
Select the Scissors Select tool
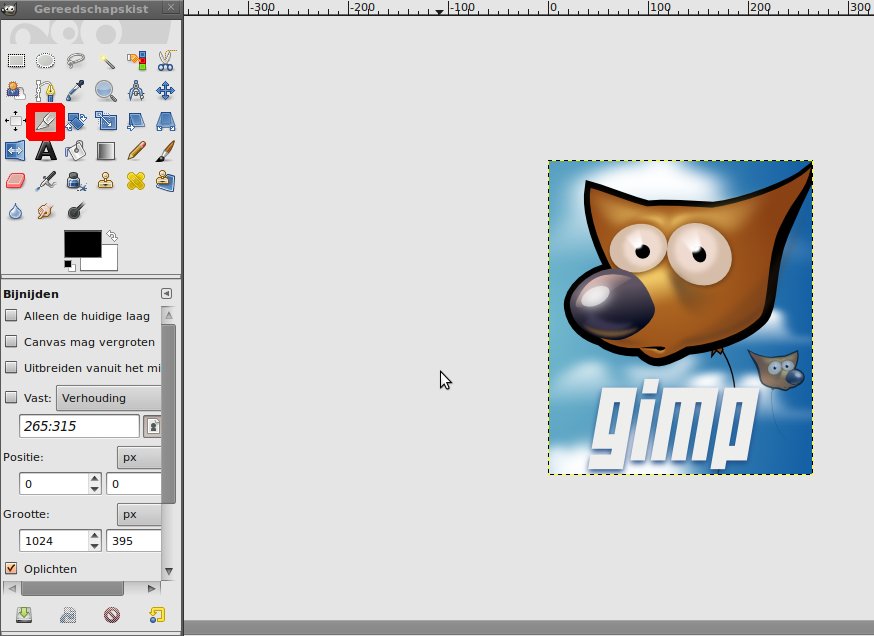(166, 60)
